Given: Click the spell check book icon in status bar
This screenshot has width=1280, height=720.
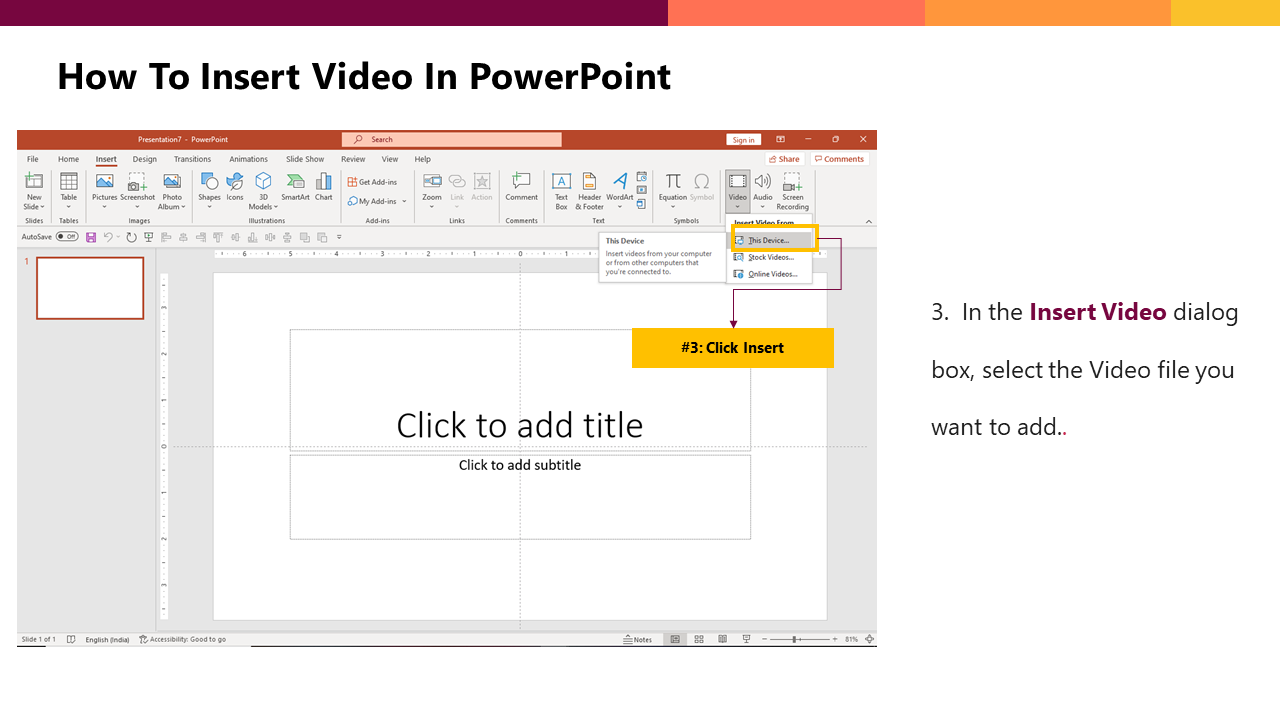Looking at the screenshot, I should pos(71,639).
